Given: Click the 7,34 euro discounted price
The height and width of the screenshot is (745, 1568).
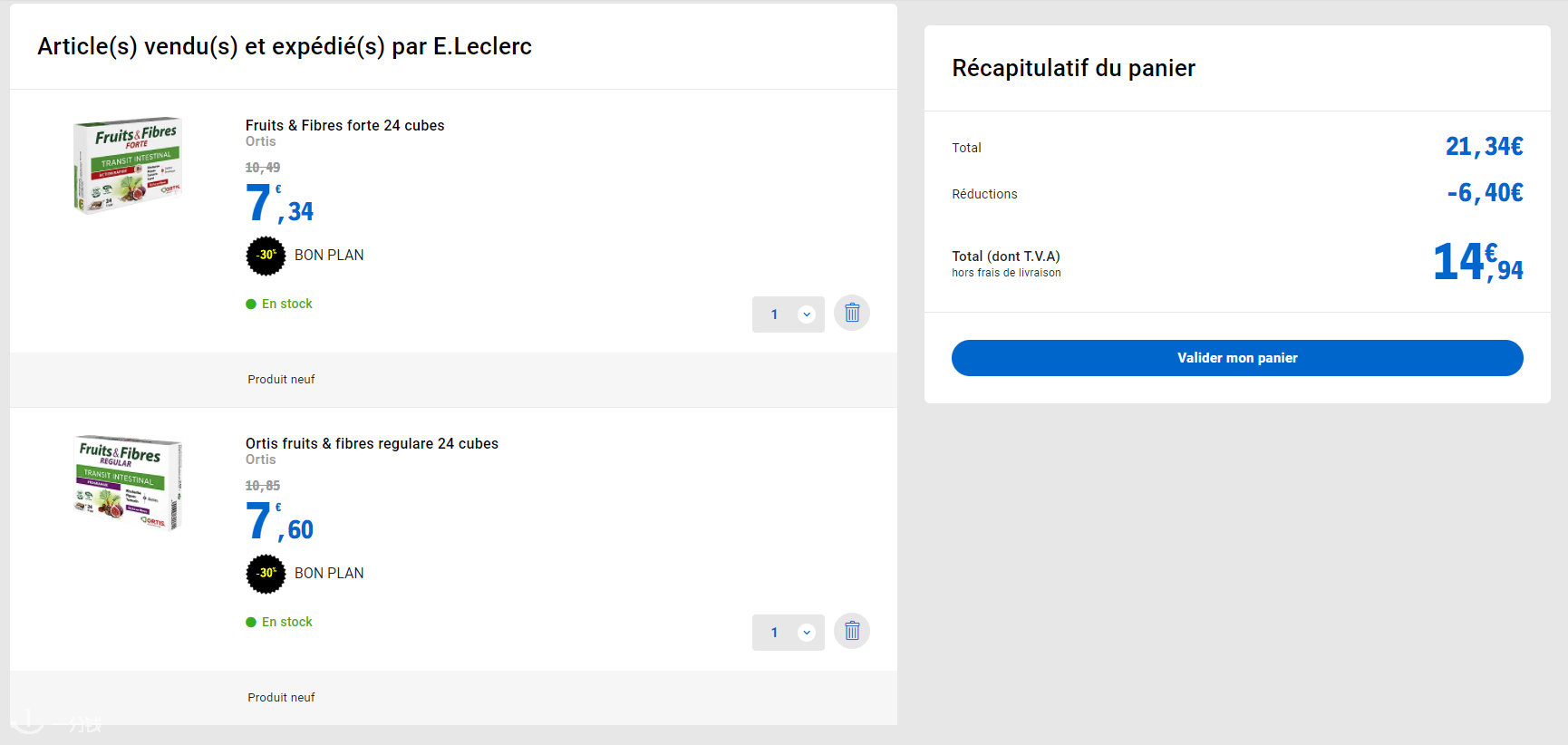Looking at the screenshot, I should point(278,204).
